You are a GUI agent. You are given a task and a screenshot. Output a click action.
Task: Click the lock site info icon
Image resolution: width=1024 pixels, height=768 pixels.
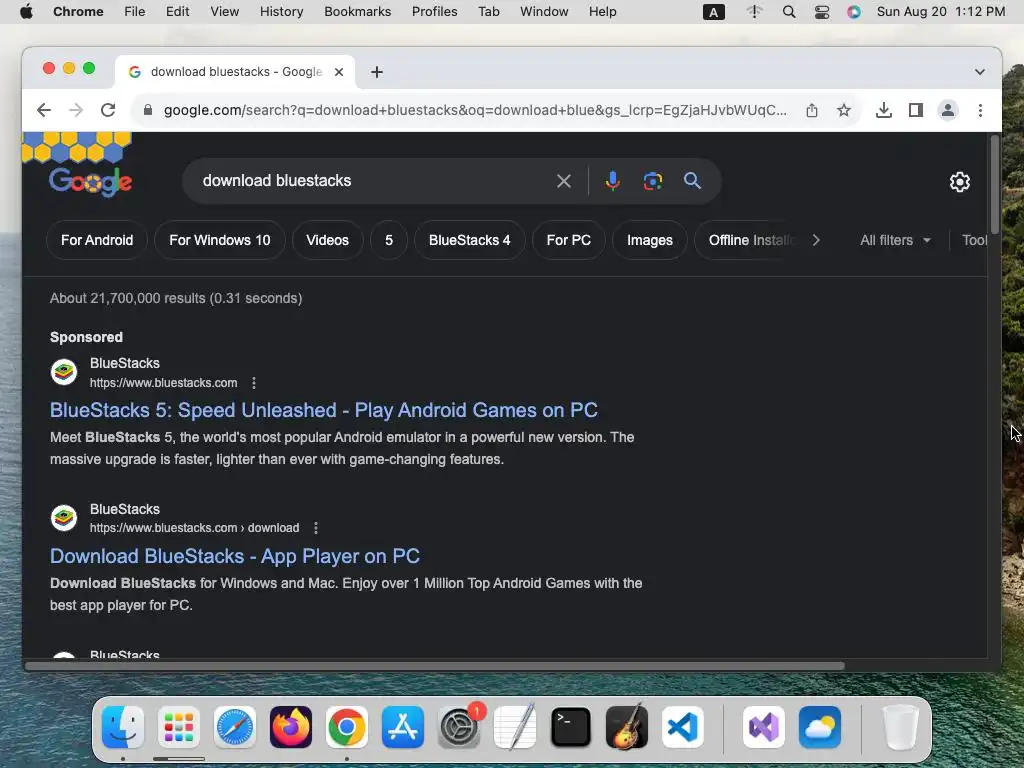[148, 110]
